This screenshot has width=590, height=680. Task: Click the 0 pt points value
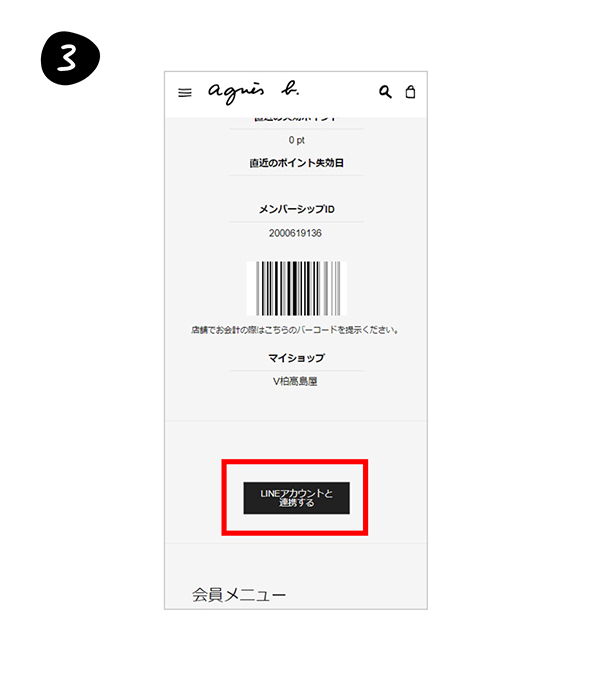[x=297, y=140]
